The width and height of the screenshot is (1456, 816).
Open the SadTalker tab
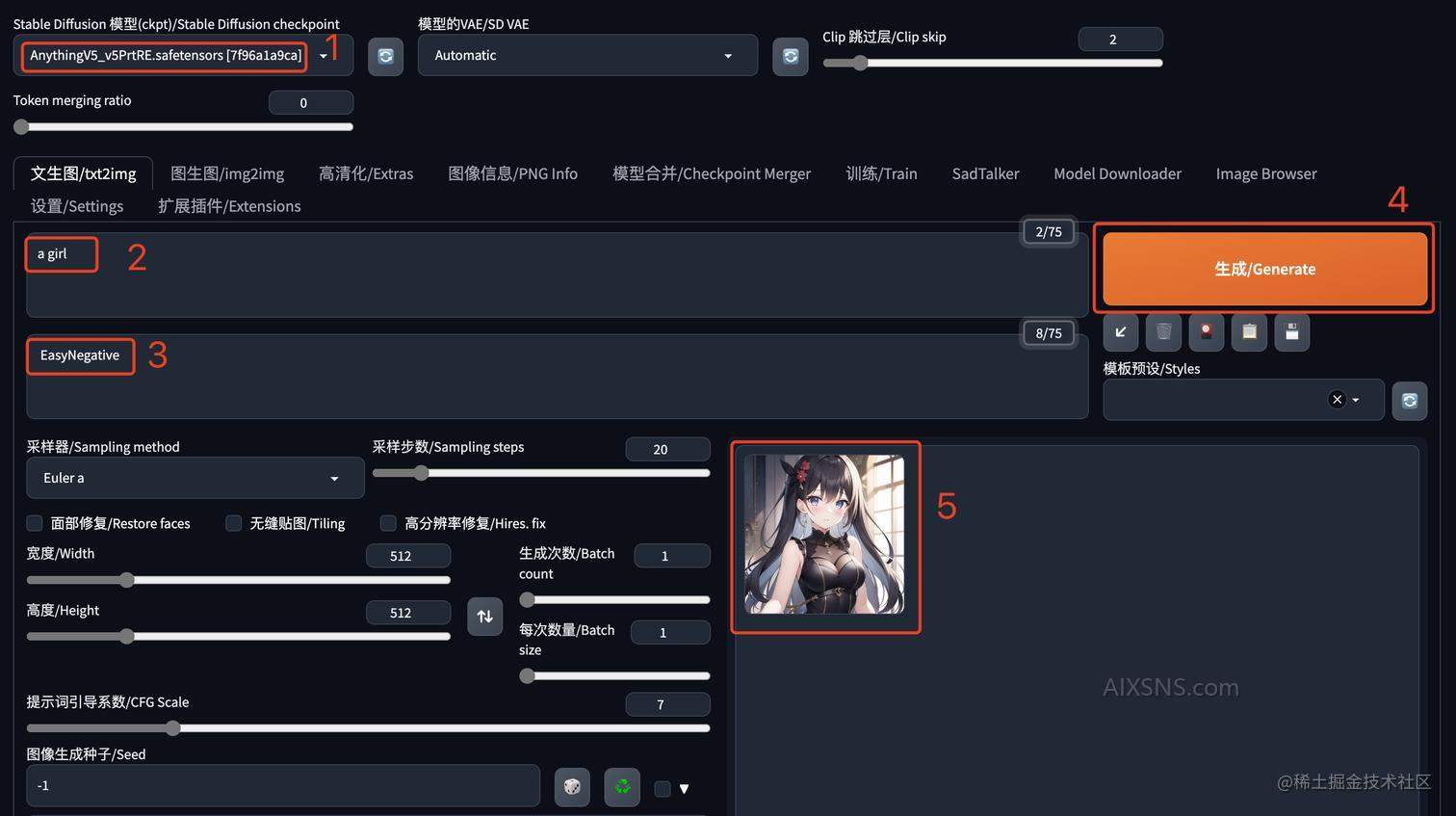[x=985, y=173]
